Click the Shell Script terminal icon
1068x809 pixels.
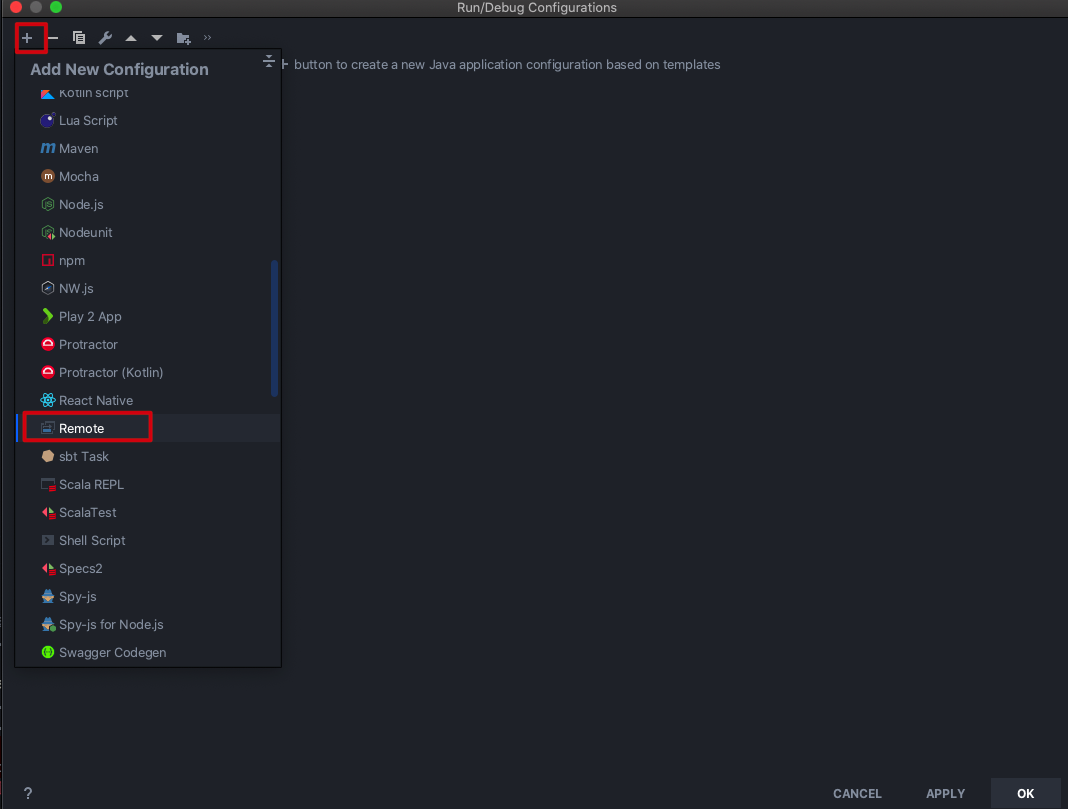point(48,540)
